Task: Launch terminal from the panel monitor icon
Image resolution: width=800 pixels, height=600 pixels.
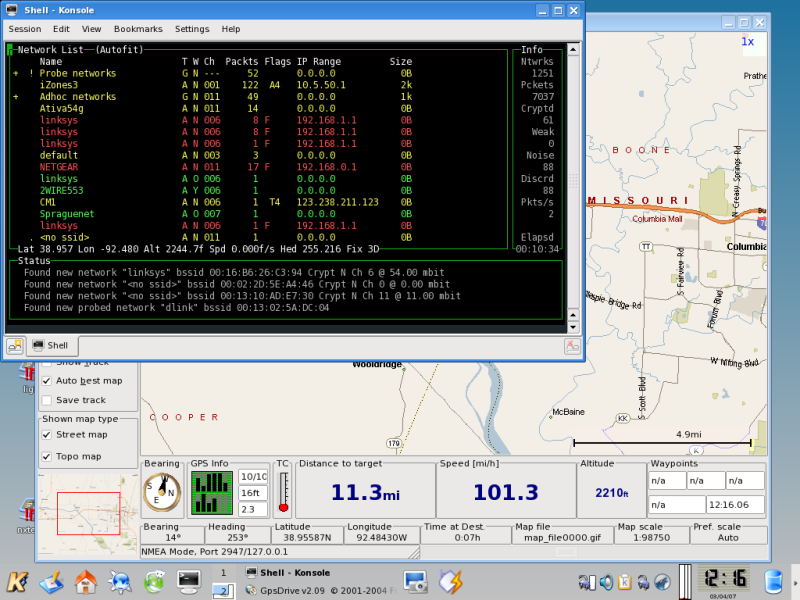Action: (188, 582)
